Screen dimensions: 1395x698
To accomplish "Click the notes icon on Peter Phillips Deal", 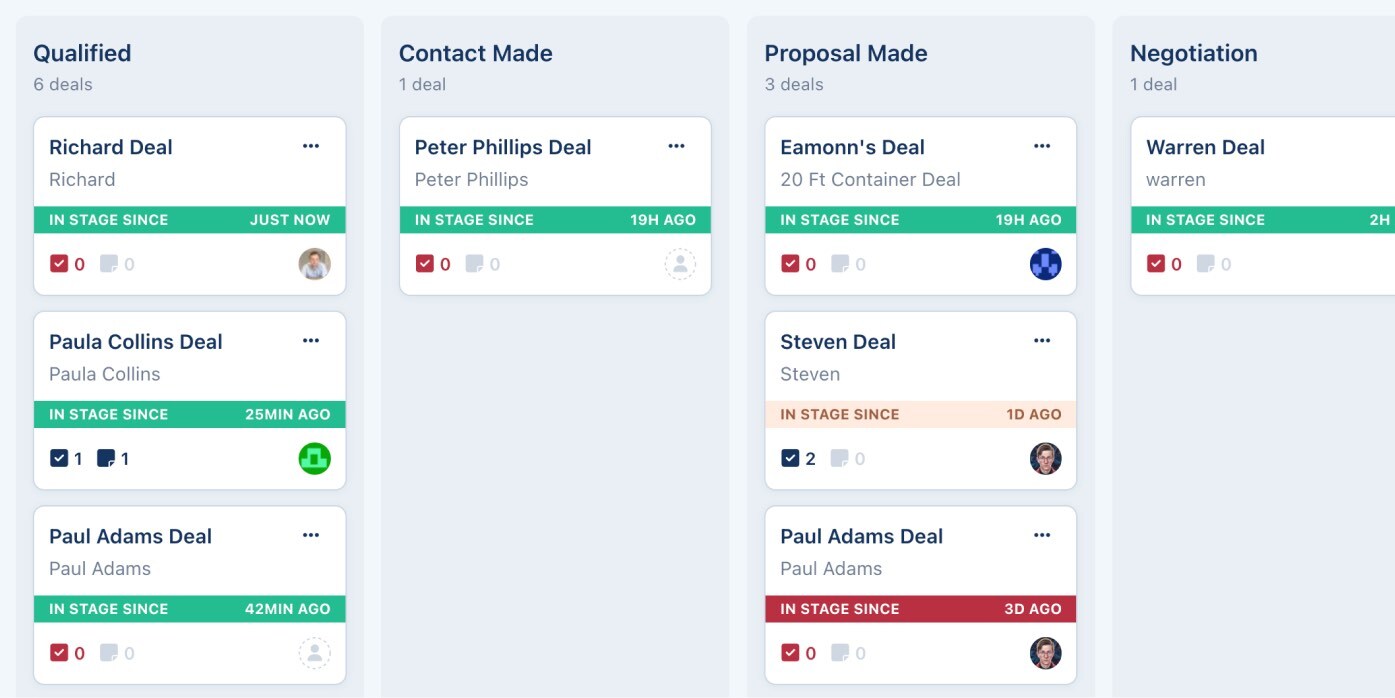I will (475, 264).
